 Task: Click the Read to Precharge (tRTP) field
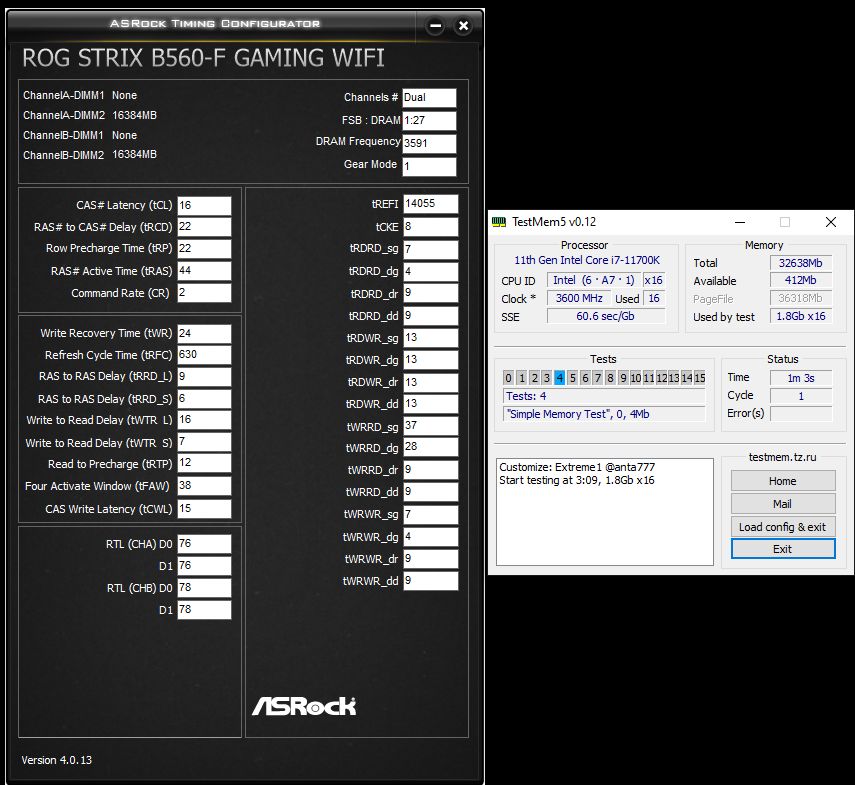pyautogui.click(x=204, y=463)
